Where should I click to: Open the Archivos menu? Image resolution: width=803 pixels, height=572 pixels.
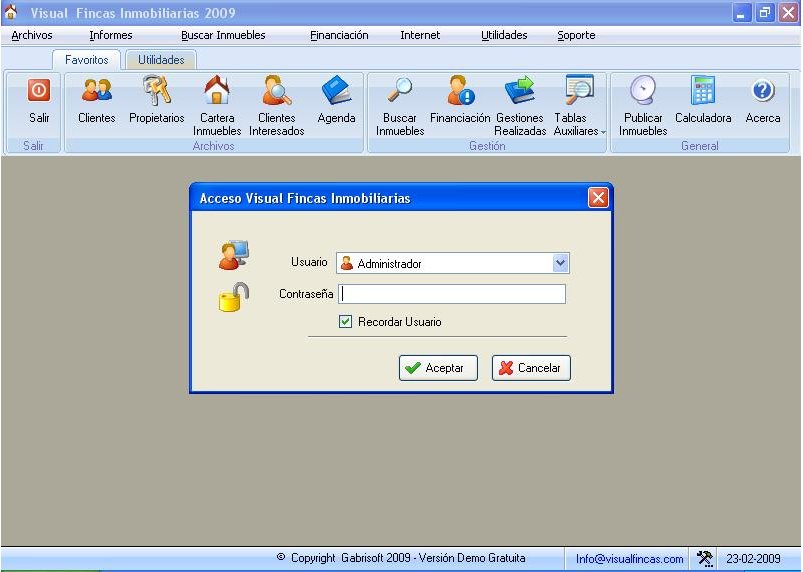pos(32,35)
